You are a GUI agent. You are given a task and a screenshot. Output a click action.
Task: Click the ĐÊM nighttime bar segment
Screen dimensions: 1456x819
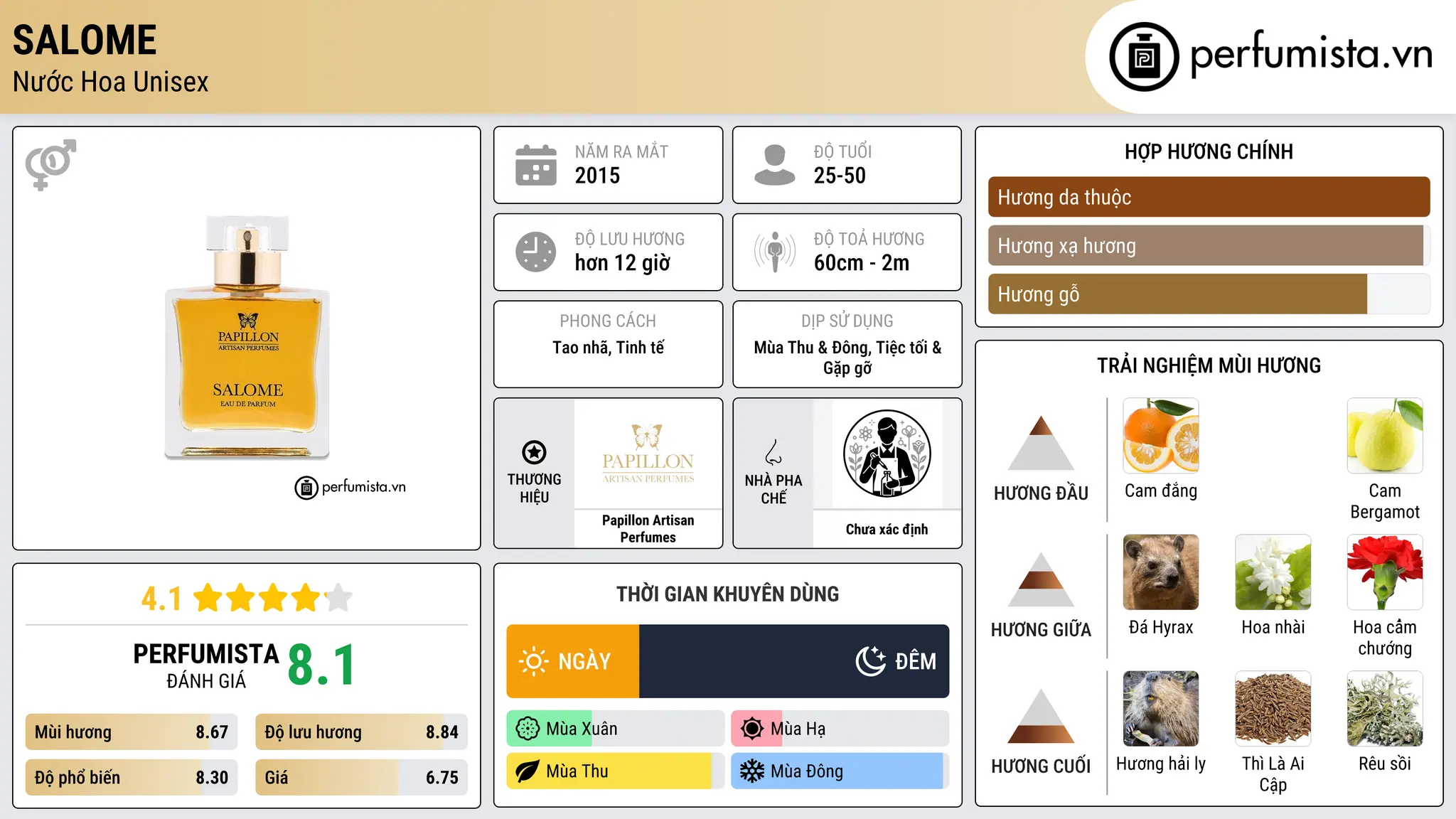coord(794,661)
